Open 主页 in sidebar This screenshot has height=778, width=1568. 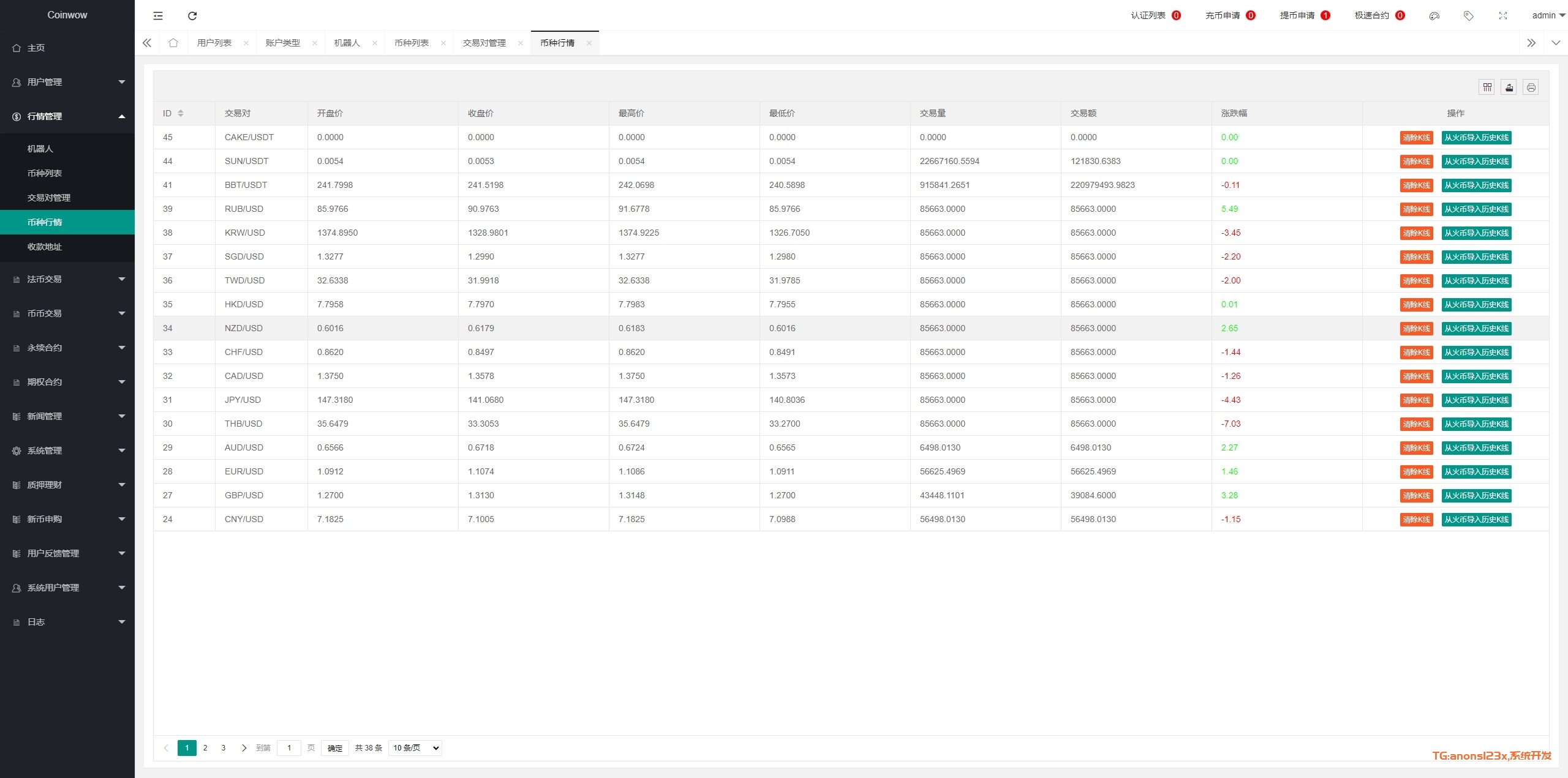pyautogui.click(x=67, y=48)
